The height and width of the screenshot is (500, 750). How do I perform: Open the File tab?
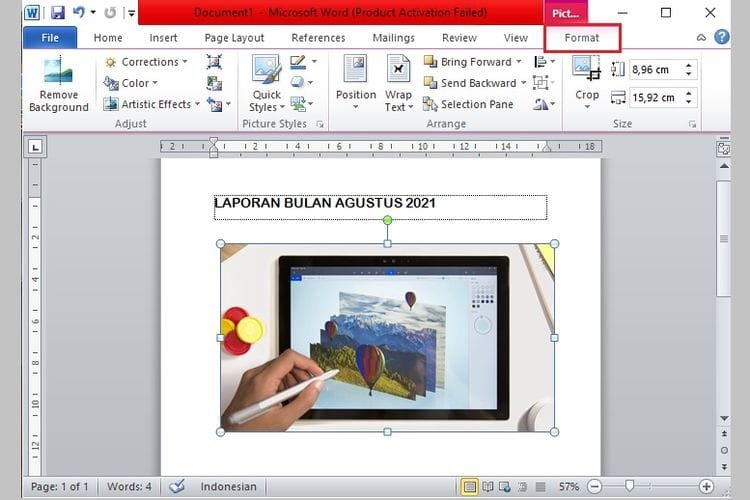[x=50, y=38]
